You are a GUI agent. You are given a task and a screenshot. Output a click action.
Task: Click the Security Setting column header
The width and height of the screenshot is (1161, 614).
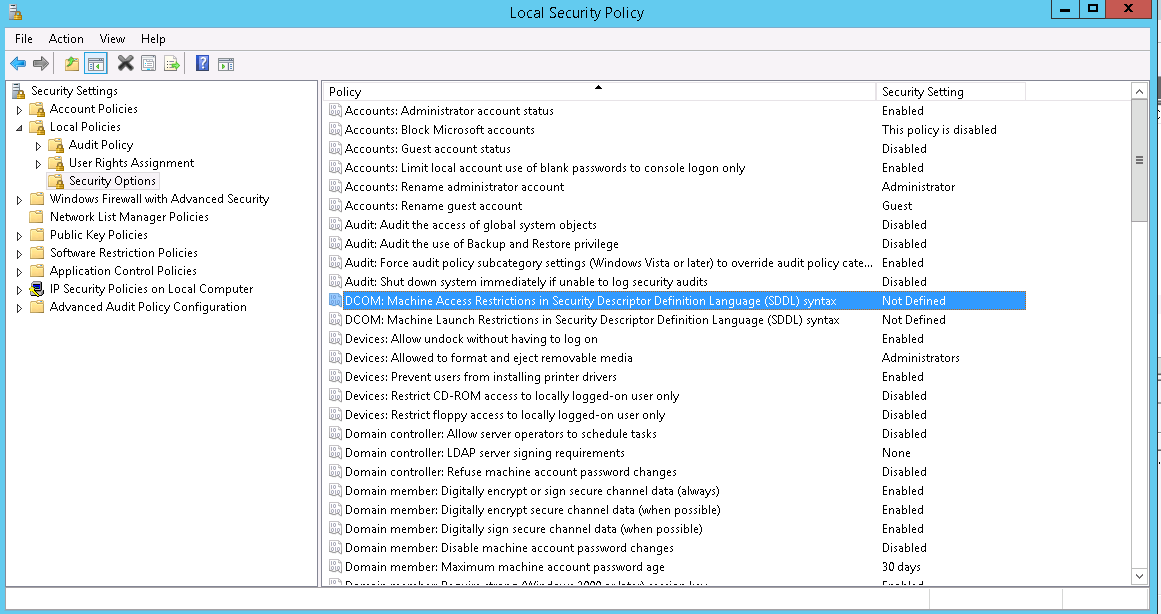950,91
